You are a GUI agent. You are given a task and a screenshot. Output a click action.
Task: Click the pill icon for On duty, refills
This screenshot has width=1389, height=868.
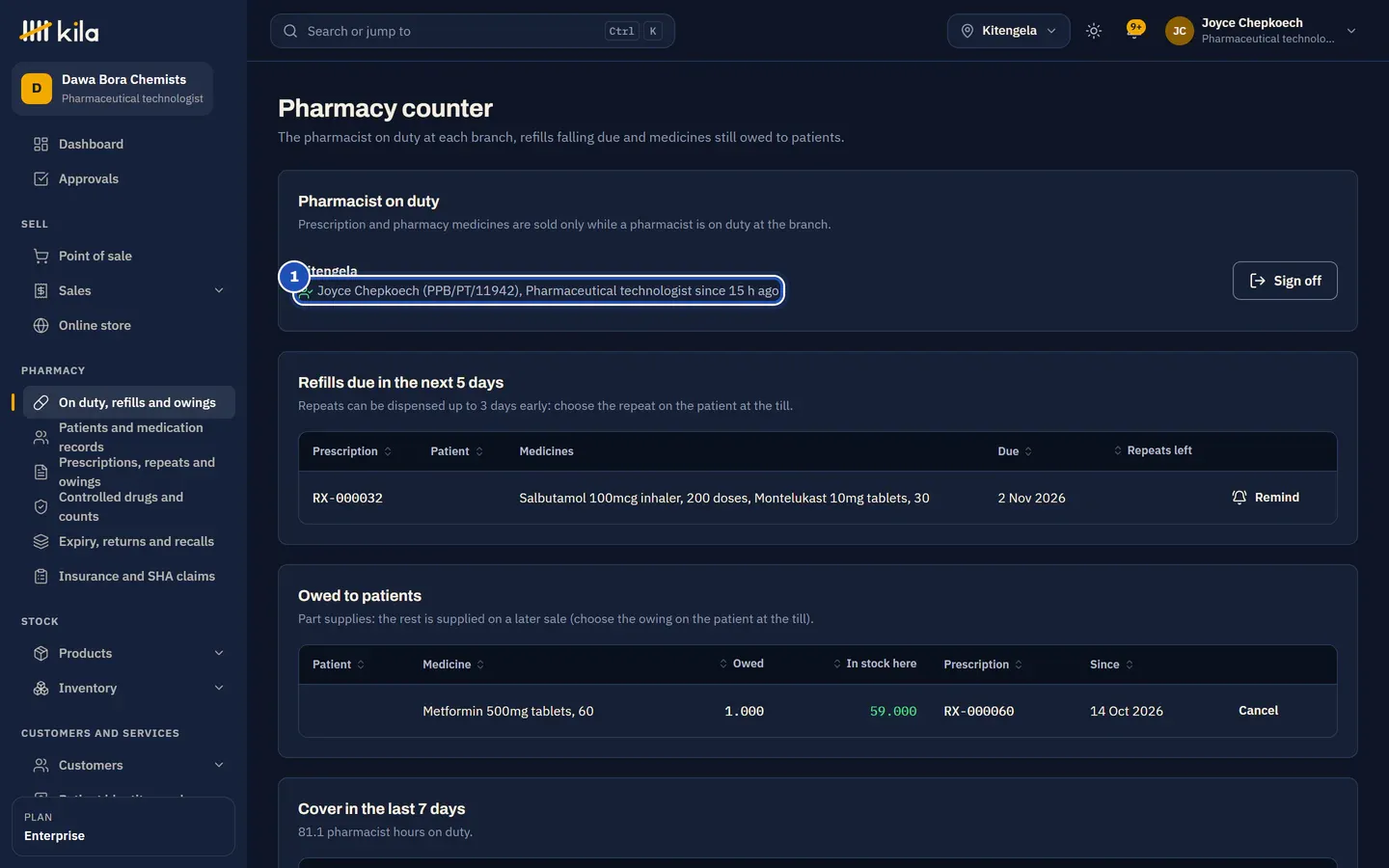tap(41, 403)
